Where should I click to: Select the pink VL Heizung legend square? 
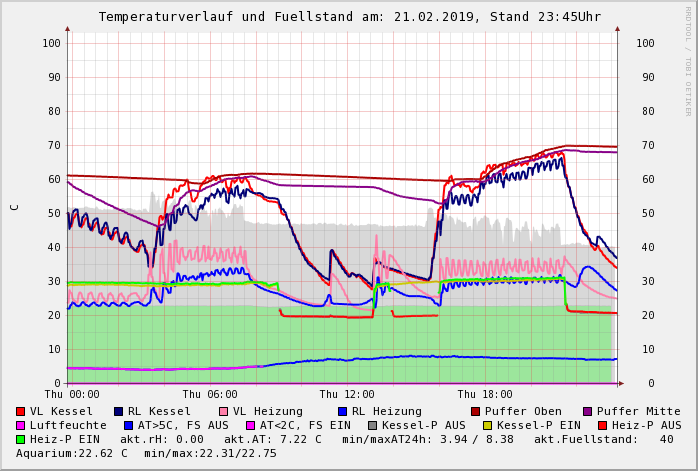tap(222, 411)
